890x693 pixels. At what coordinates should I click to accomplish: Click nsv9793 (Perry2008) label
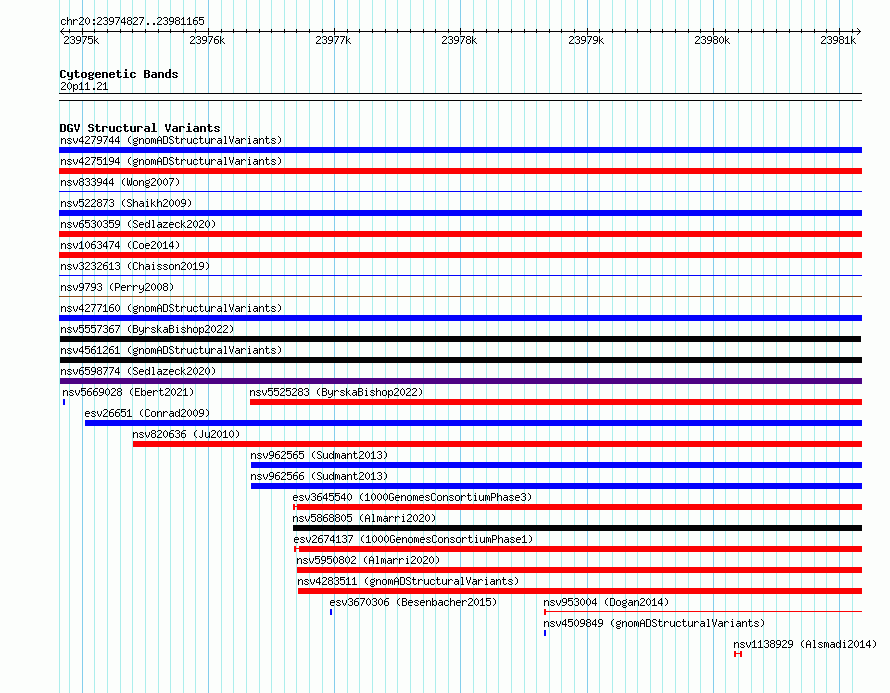[x=117, y=287]
